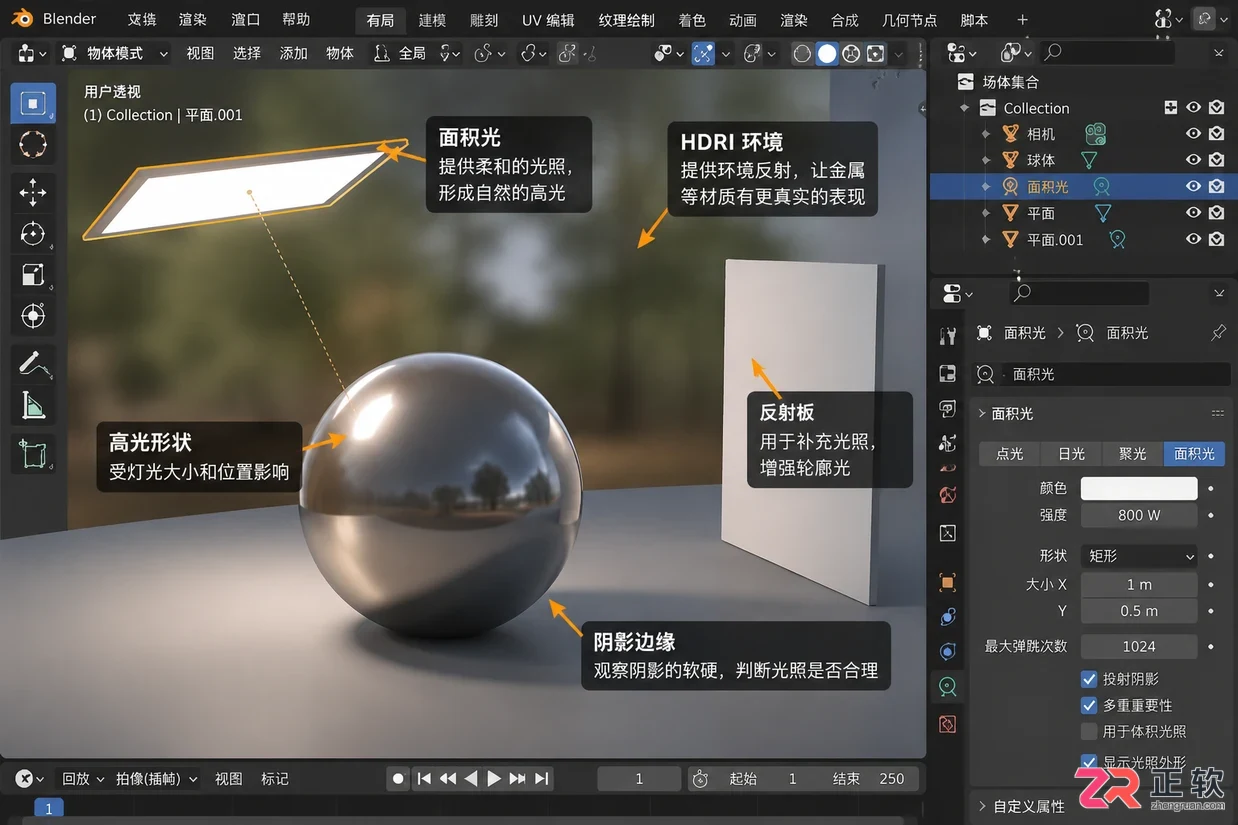Expand the 自定义属性 panel
The image size is (1238, 825).
(1020, 806)
